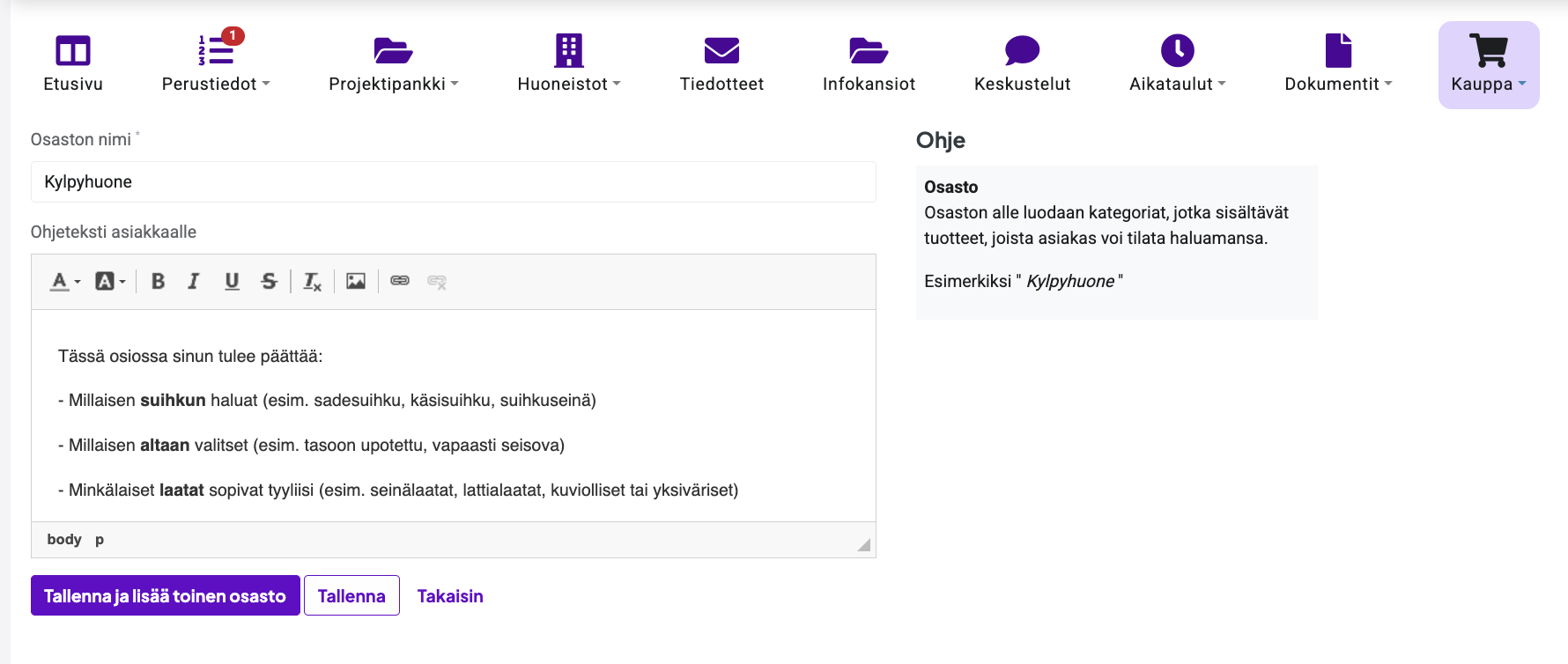Viewport: 1568px width, 664px height.
Task: Follow the Takaisin link
Action: point(449,596)
